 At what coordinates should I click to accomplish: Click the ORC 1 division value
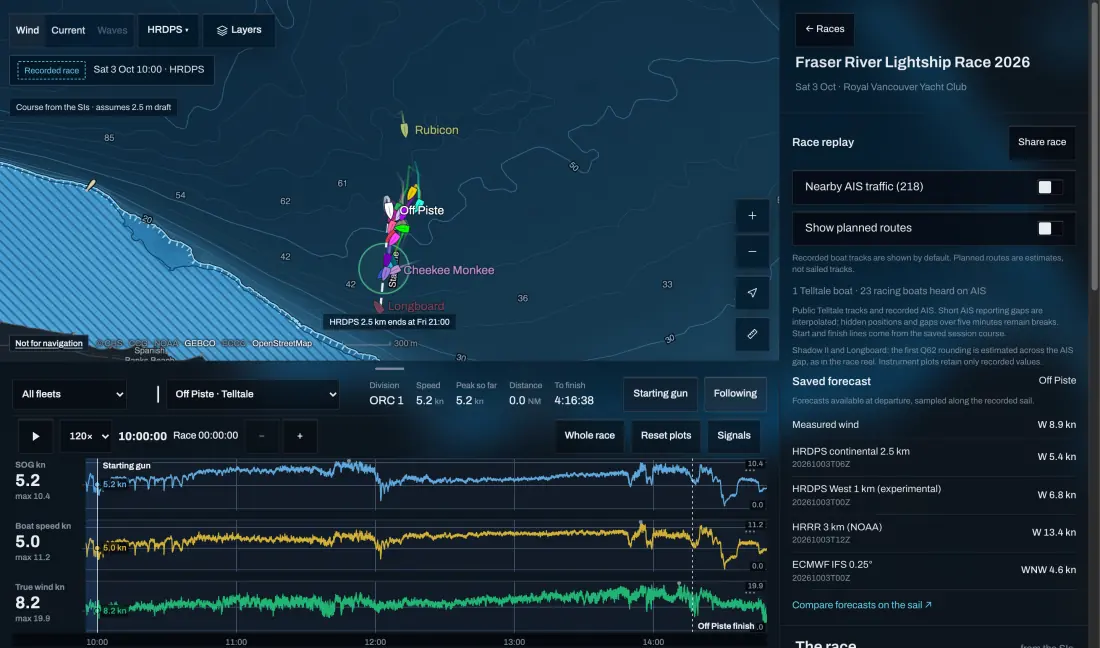click(387, 400)
